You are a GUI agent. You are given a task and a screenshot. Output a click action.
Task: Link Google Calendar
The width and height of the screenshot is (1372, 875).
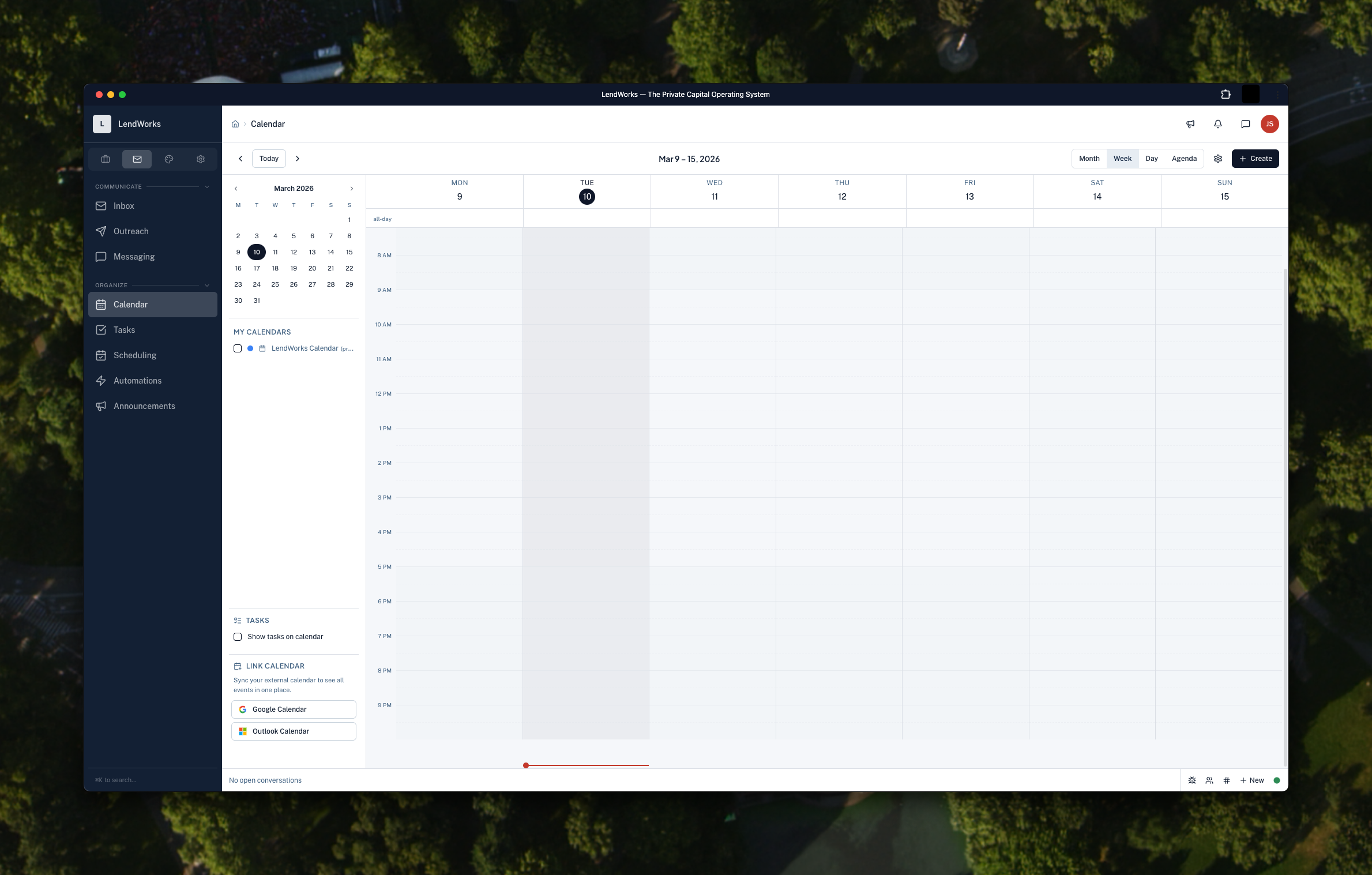(x=294, y=709)
